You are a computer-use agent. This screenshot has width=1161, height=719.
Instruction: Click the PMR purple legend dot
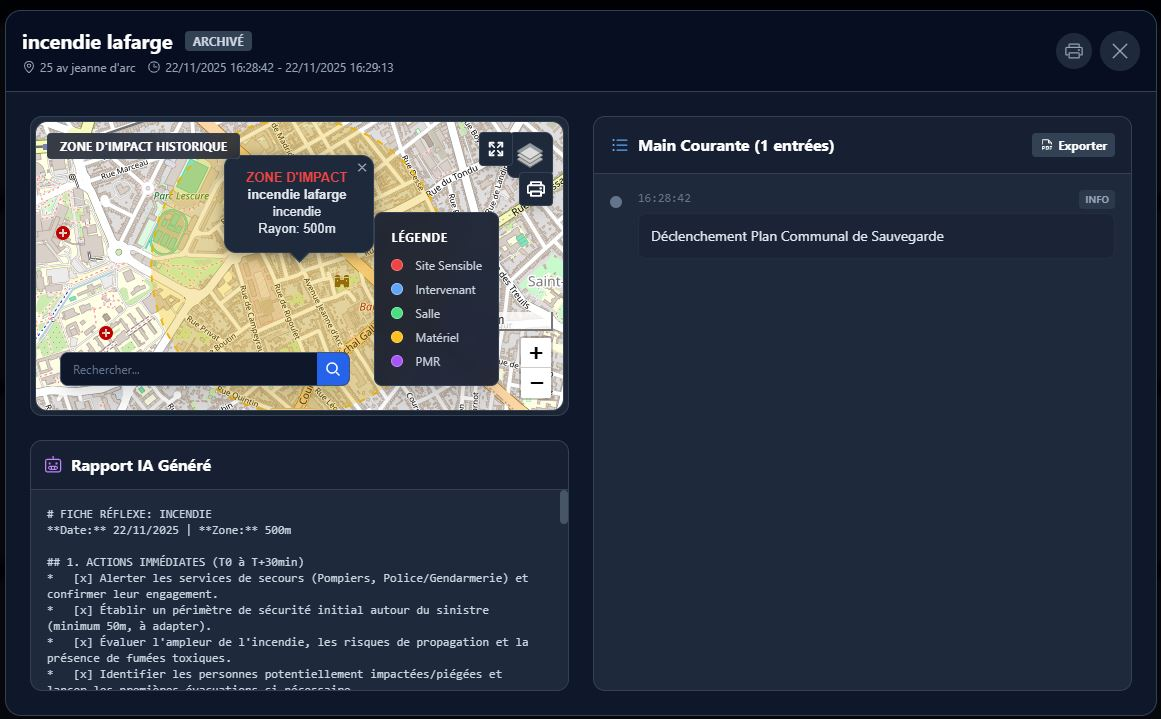click(x=397, y=362)
